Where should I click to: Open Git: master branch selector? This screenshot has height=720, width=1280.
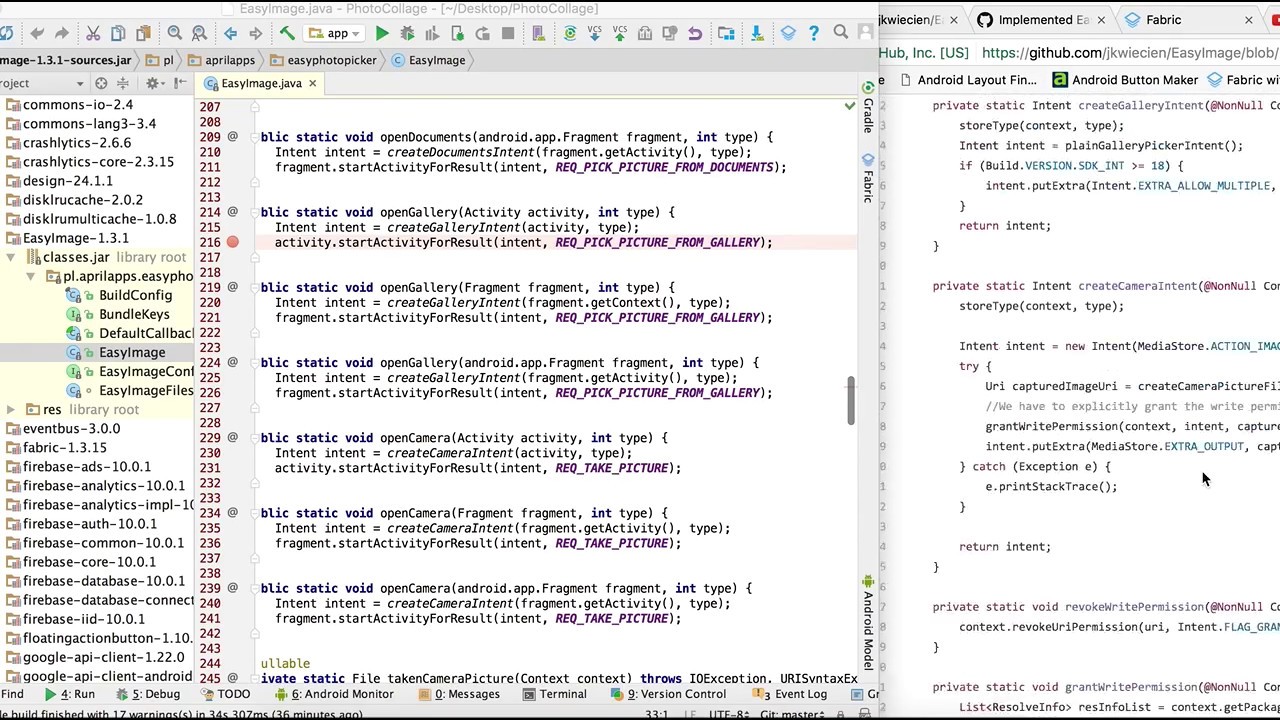pos(792,714)
